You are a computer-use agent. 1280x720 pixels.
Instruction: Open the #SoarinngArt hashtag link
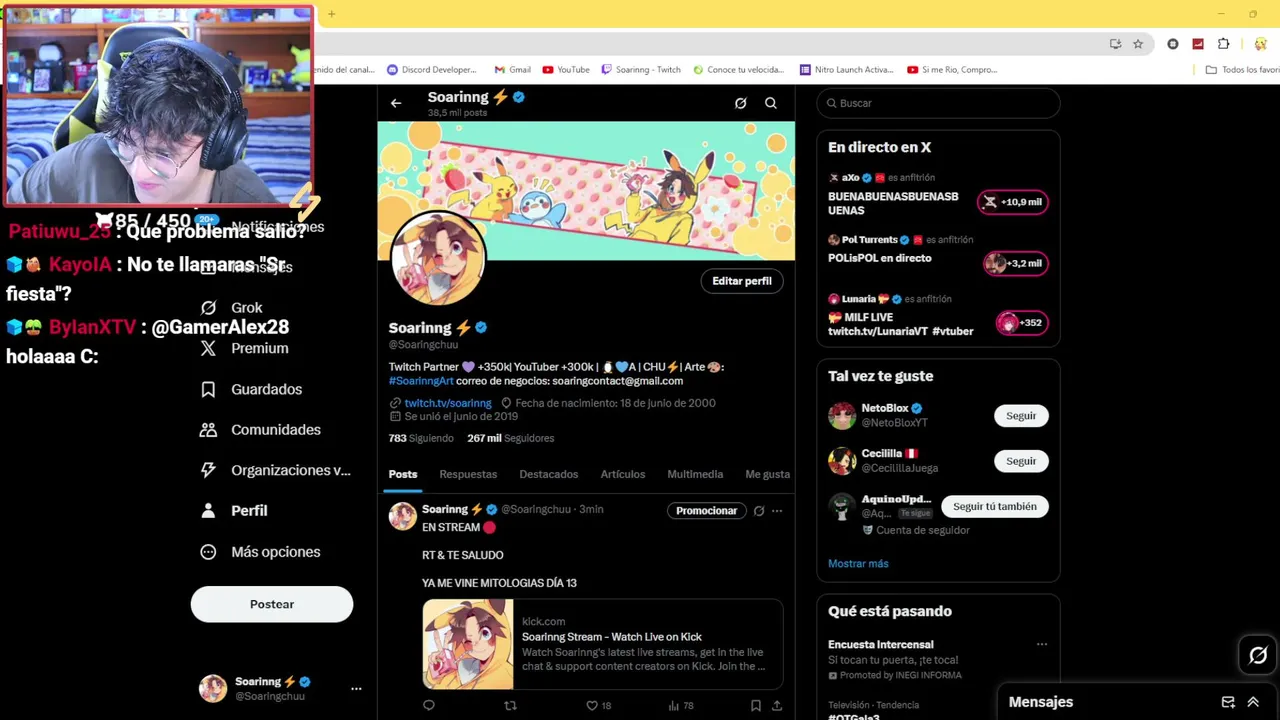[421, 381]
